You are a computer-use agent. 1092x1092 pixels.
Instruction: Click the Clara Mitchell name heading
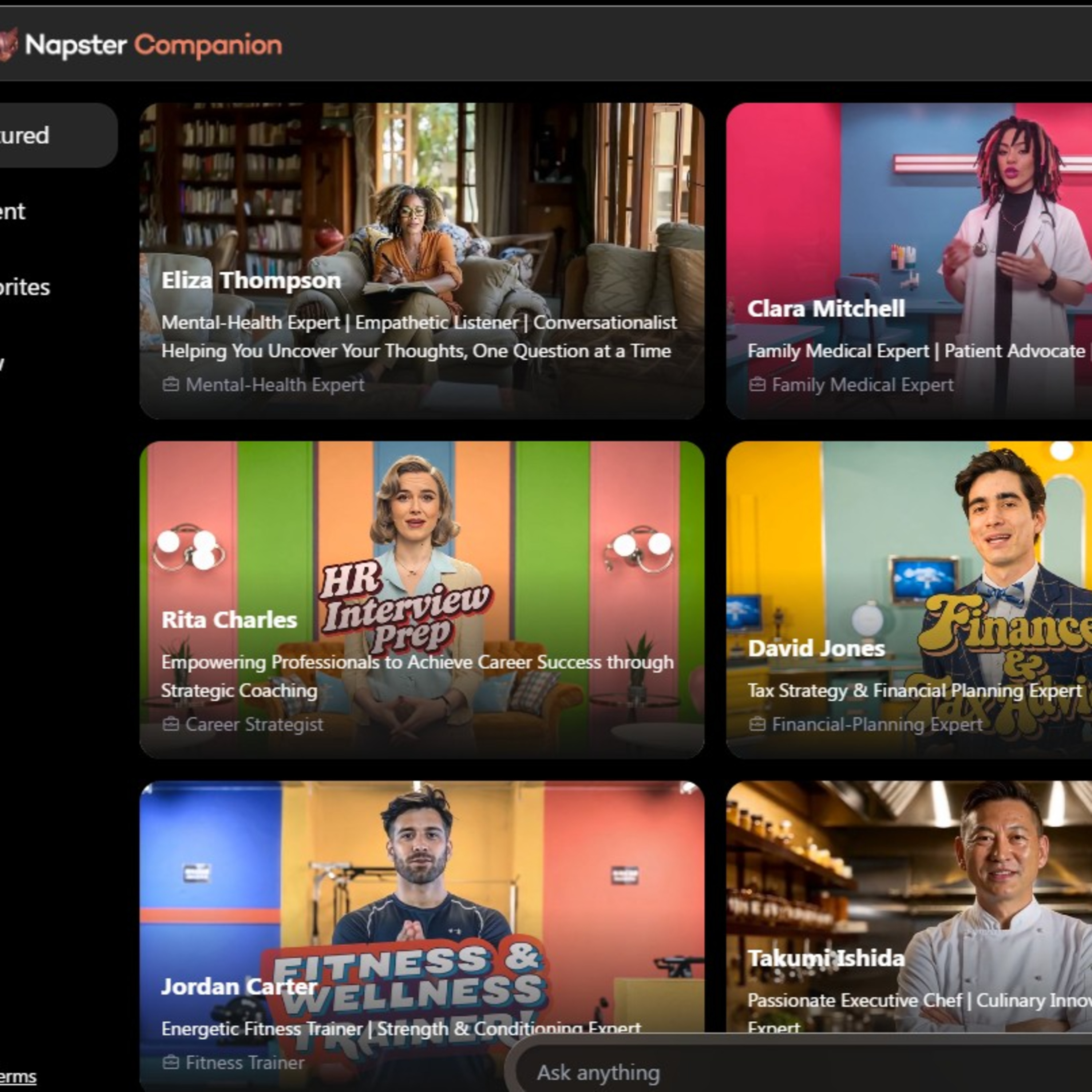[x=826, y=309]
